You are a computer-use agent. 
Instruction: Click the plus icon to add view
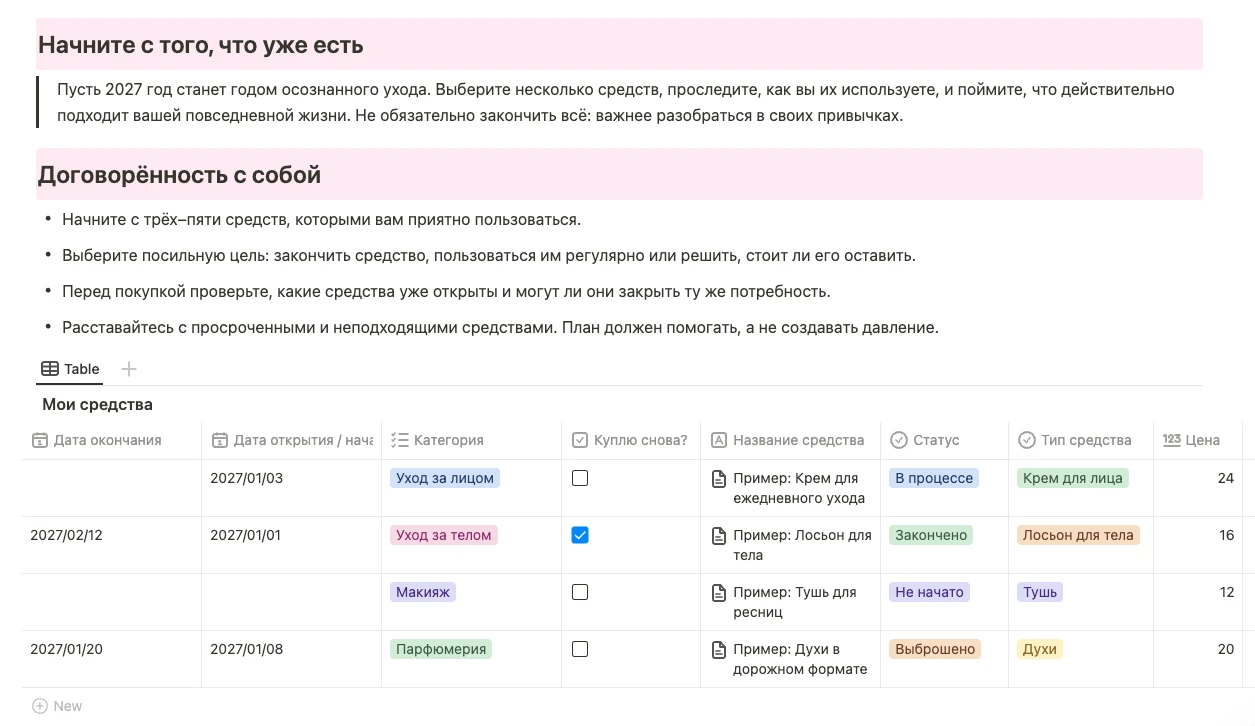pos(128,369)
